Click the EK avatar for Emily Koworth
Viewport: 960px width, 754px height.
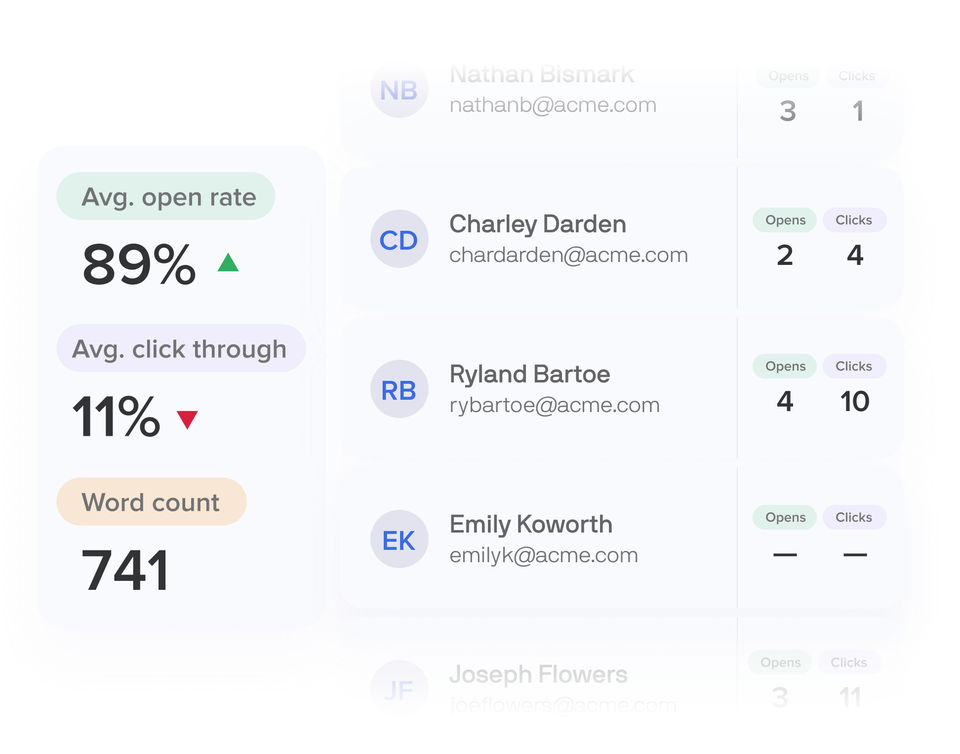tap(399, 539)
